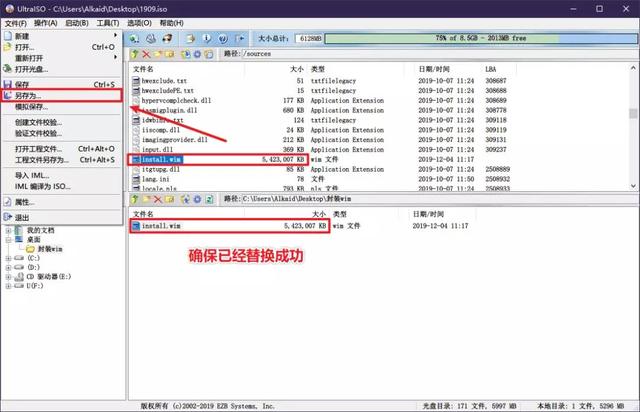640x412 pixels.
Task: Click rename icon in ISO pane toolbar
Action: (x=169, y=54)
